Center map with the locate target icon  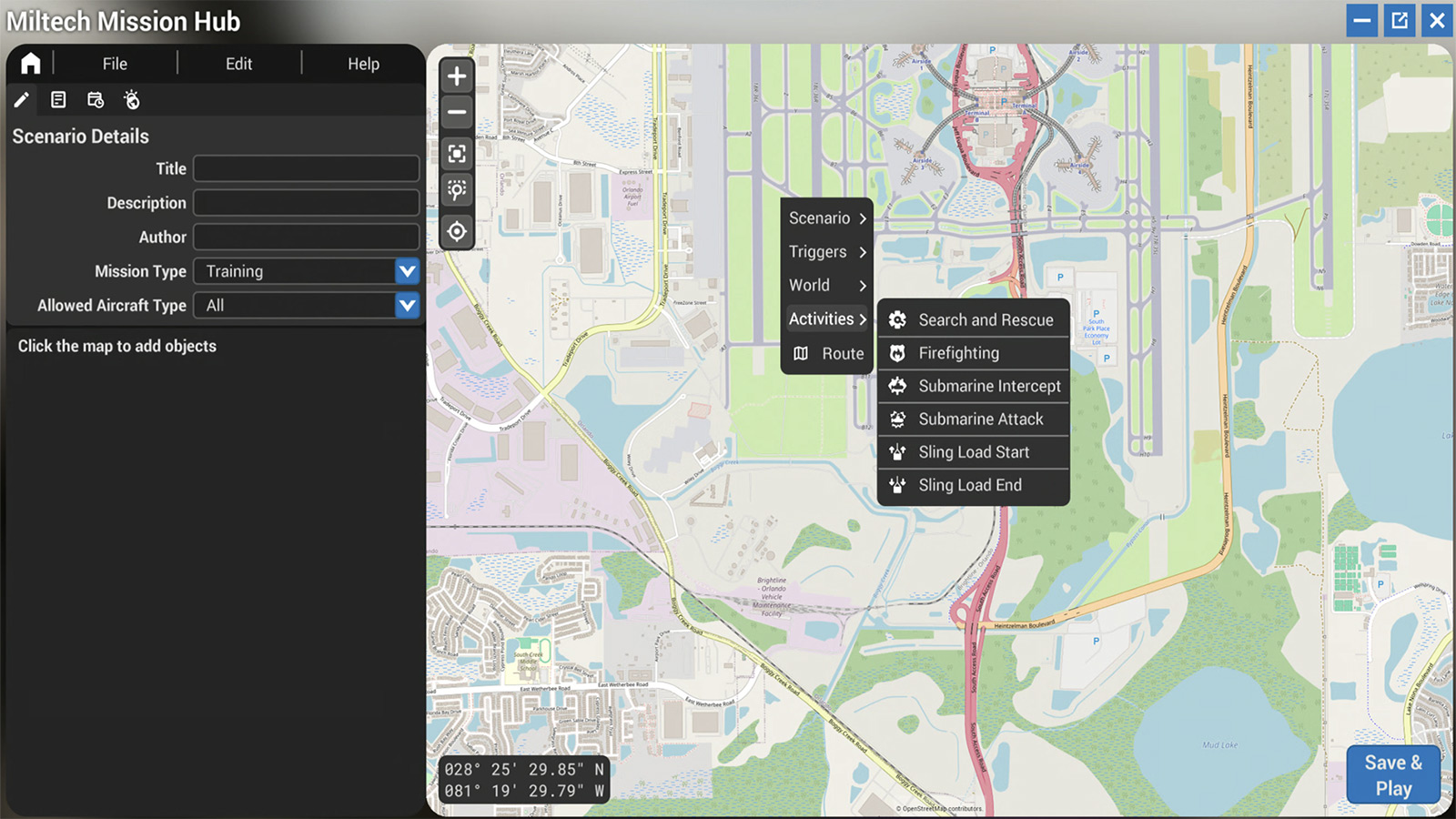457,232
